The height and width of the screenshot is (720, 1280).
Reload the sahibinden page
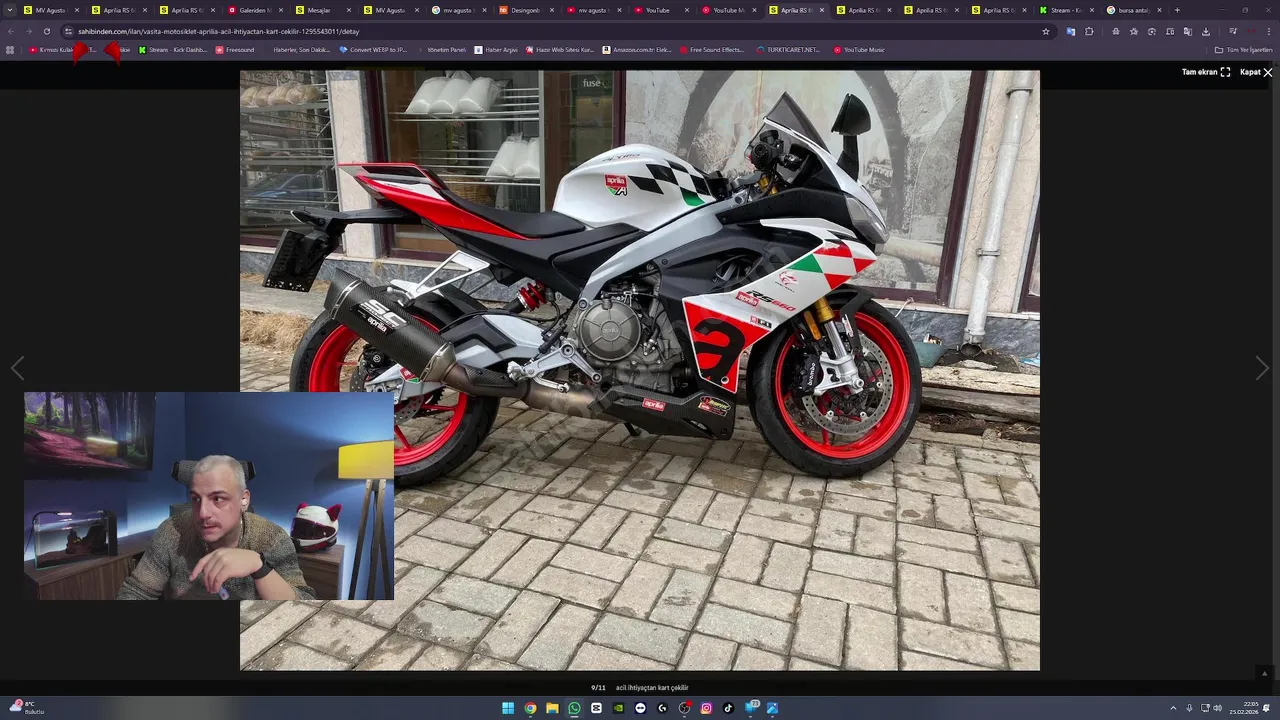click(x=46, y=31)
